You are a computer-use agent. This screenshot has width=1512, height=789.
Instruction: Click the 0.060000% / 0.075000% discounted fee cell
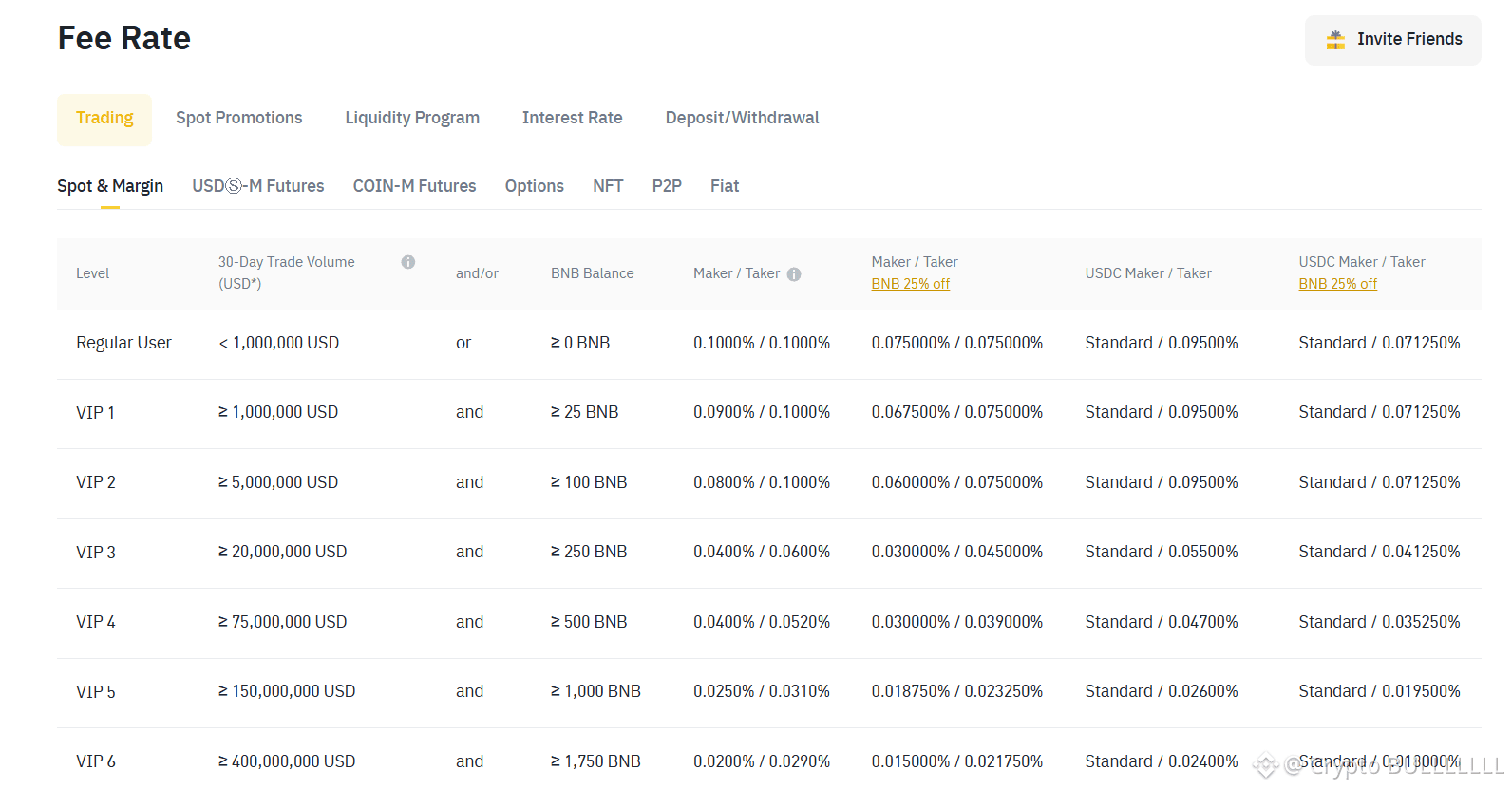point(957,482)
